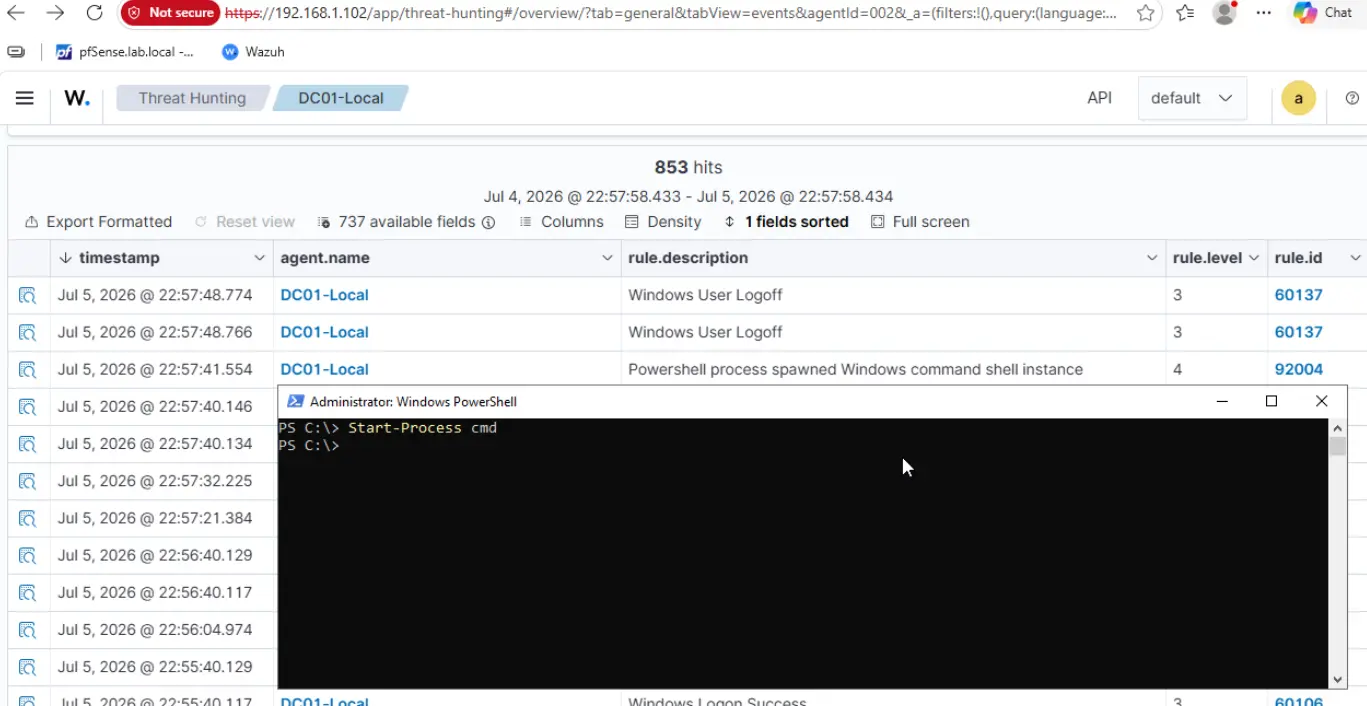Inspect event at 22:57:48.766

pos(28,332)
